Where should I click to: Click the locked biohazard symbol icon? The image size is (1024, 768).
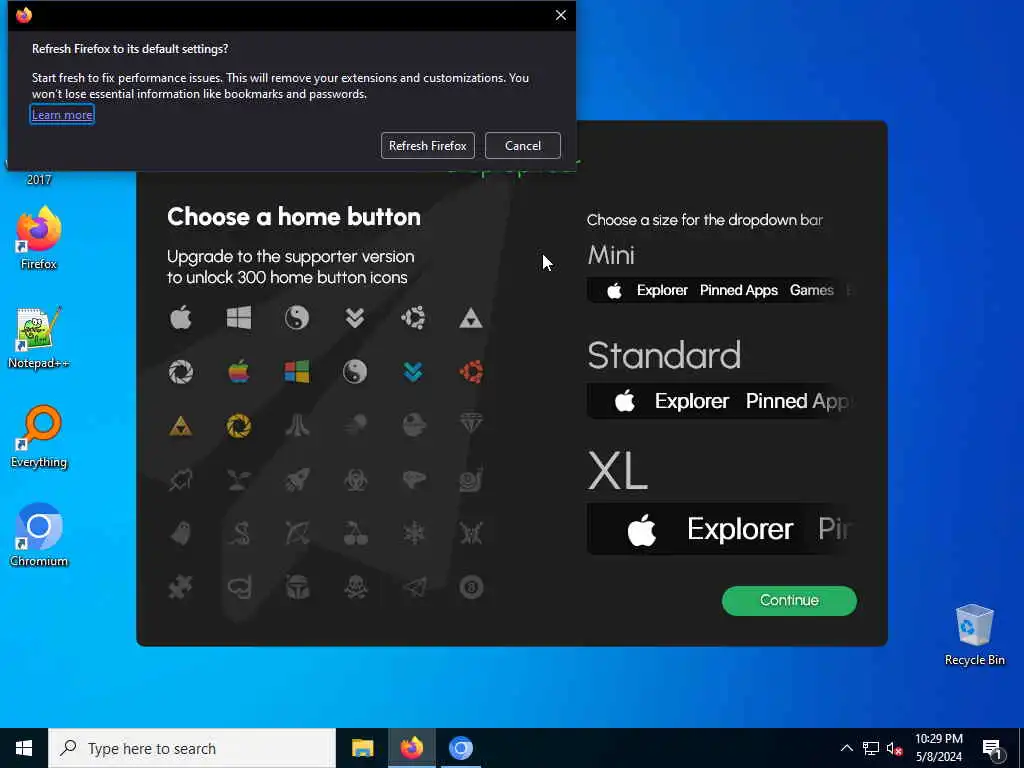(x=355, y=480)
